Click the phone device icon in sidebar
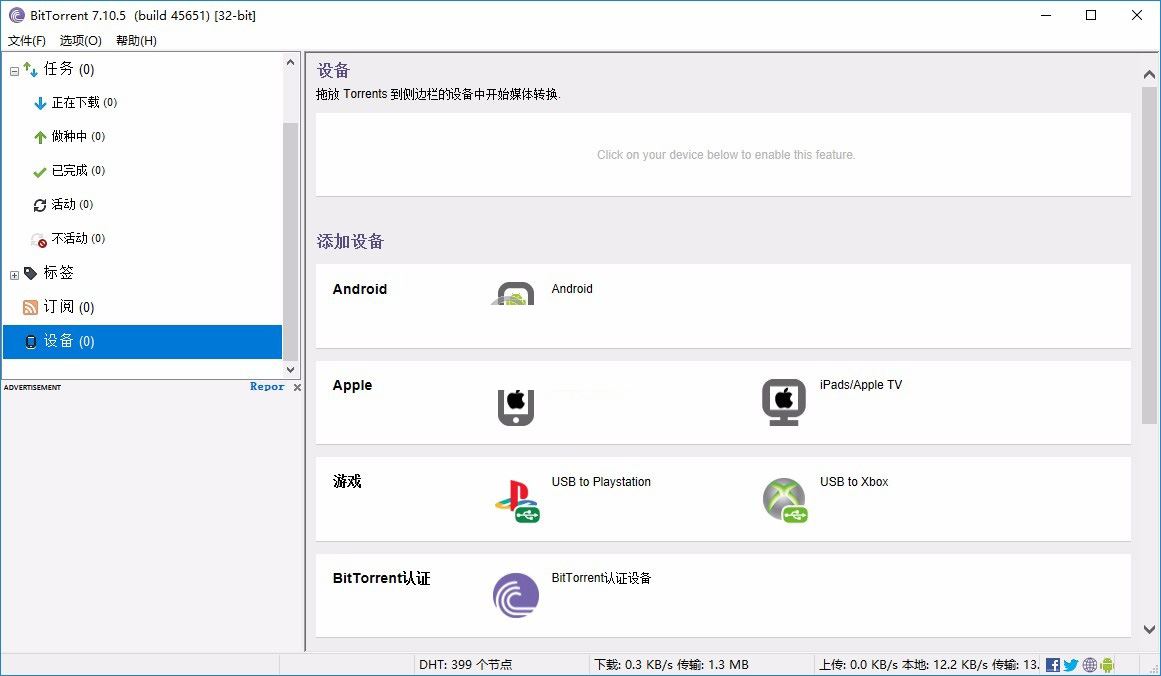The height and width of the screenshot is (676, 1161). (x=30, y=341)
